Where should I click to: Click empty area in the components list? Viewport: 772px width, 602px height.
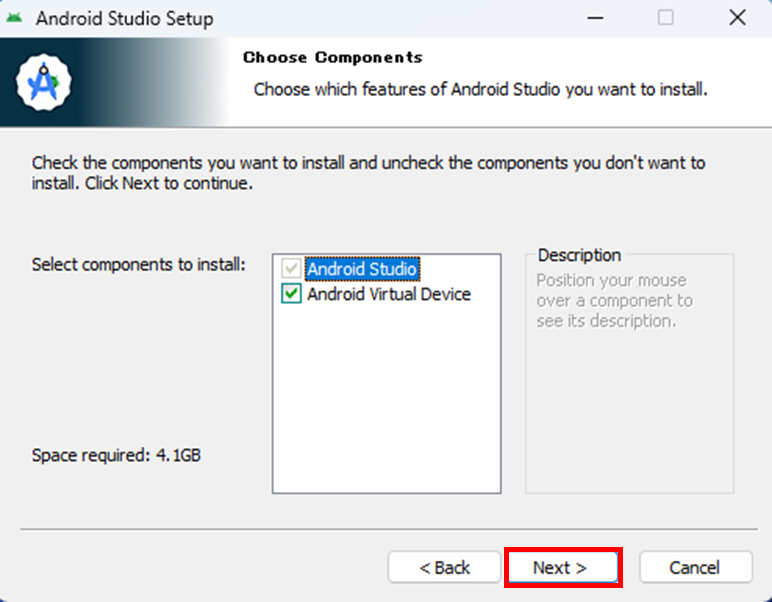click(x=386, y=400)
